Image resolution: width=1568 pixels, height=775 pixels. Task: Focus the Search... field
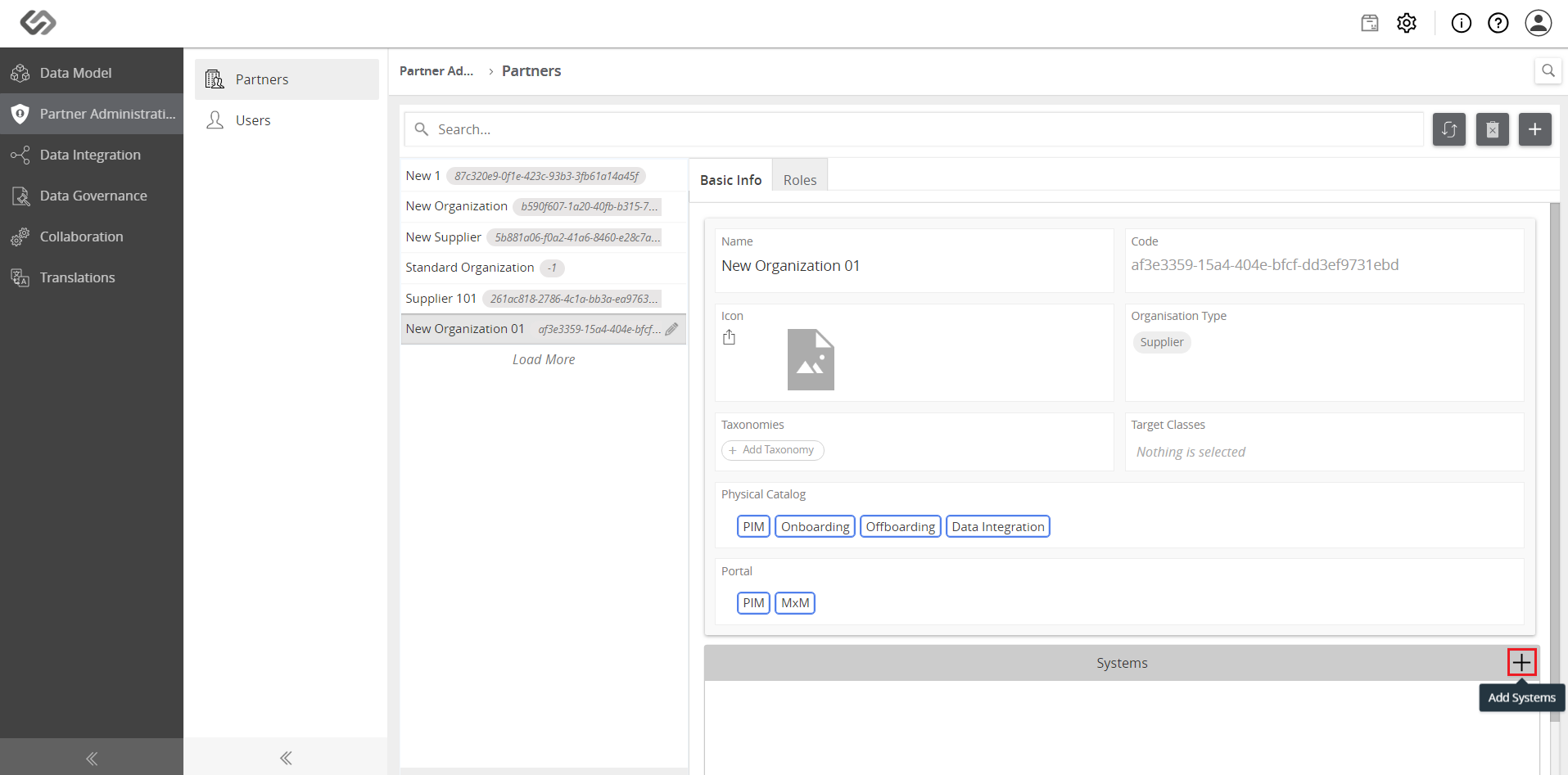[x=914, y=129]
